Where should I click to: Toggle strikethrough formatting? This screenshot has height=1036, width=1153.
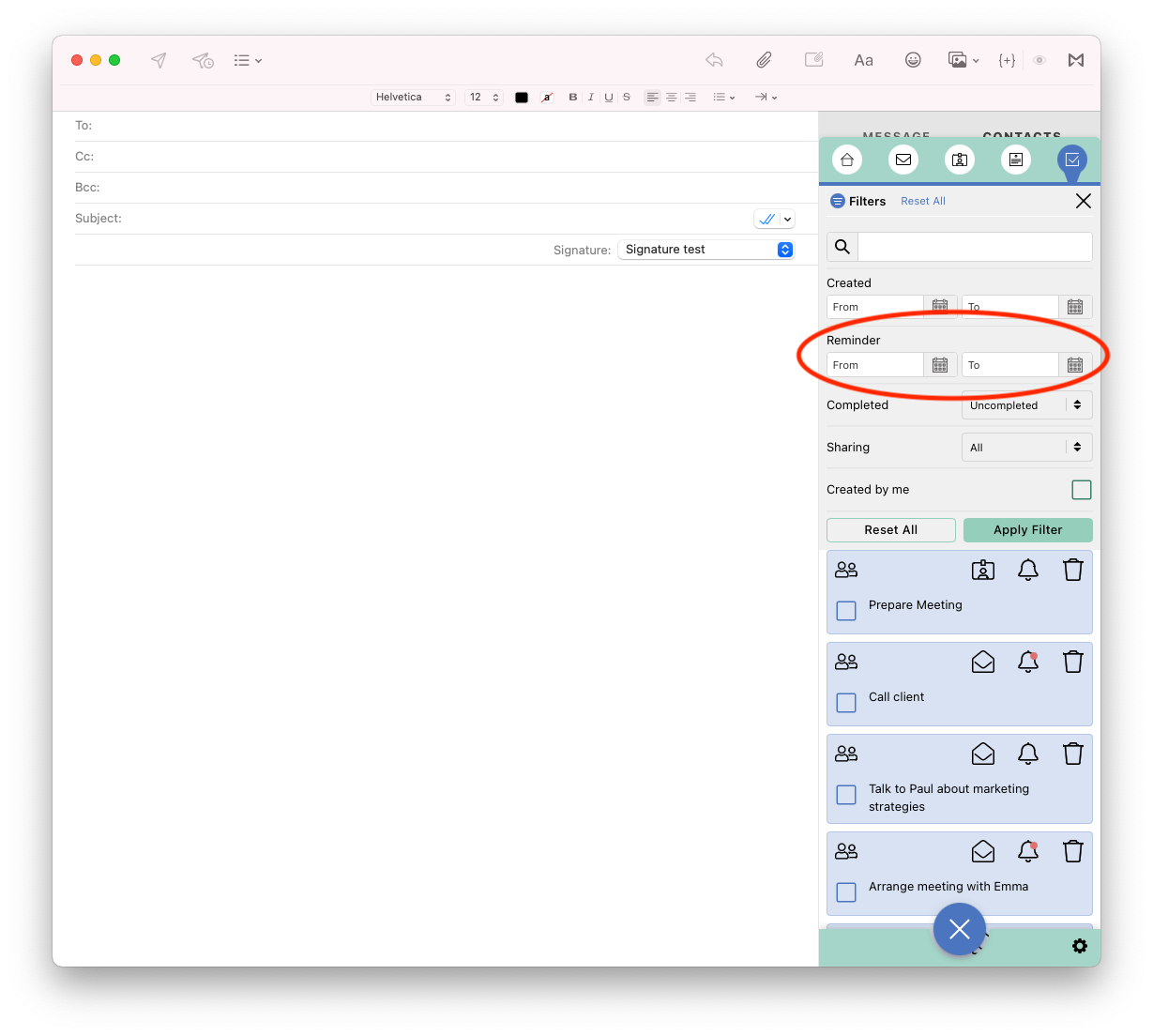[x=627, y=98]
